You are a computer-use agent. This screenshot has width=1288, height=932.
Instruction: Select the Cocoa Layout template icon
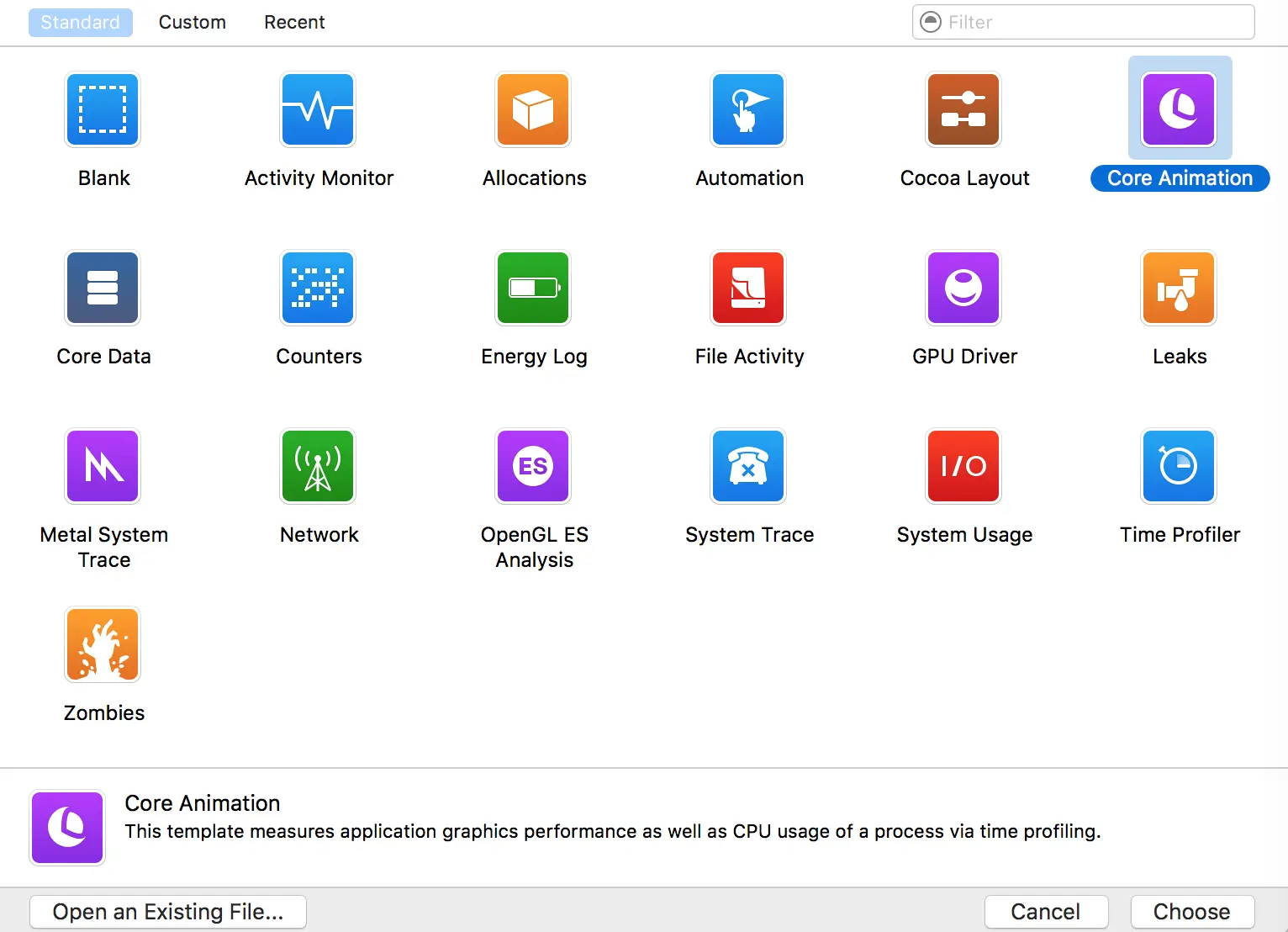[963, 109]
